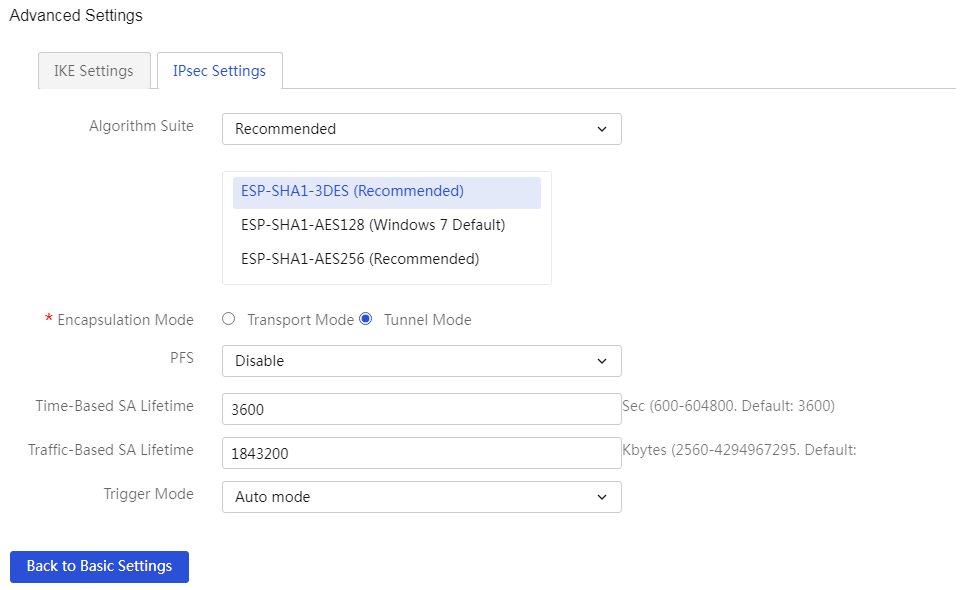
Task: Focus the Time-Based SA Lifetime field
Action: tap(421, 409)
